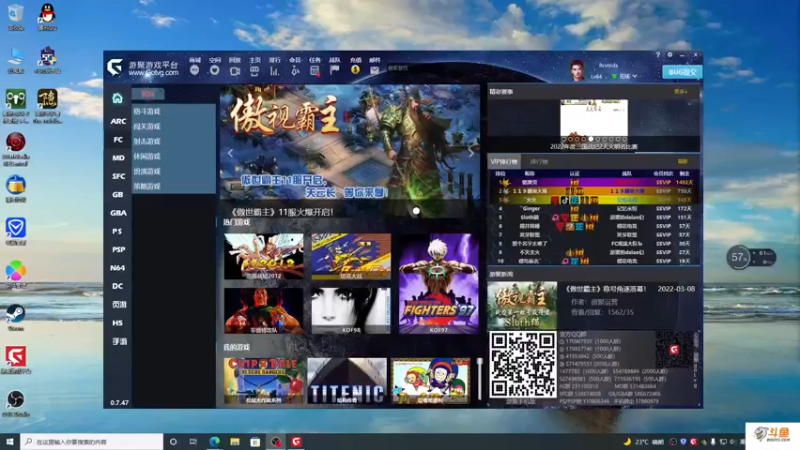Open 射击游戏 category
The width and height of the screenshot is (800, 450).
(x=147, y=141)
